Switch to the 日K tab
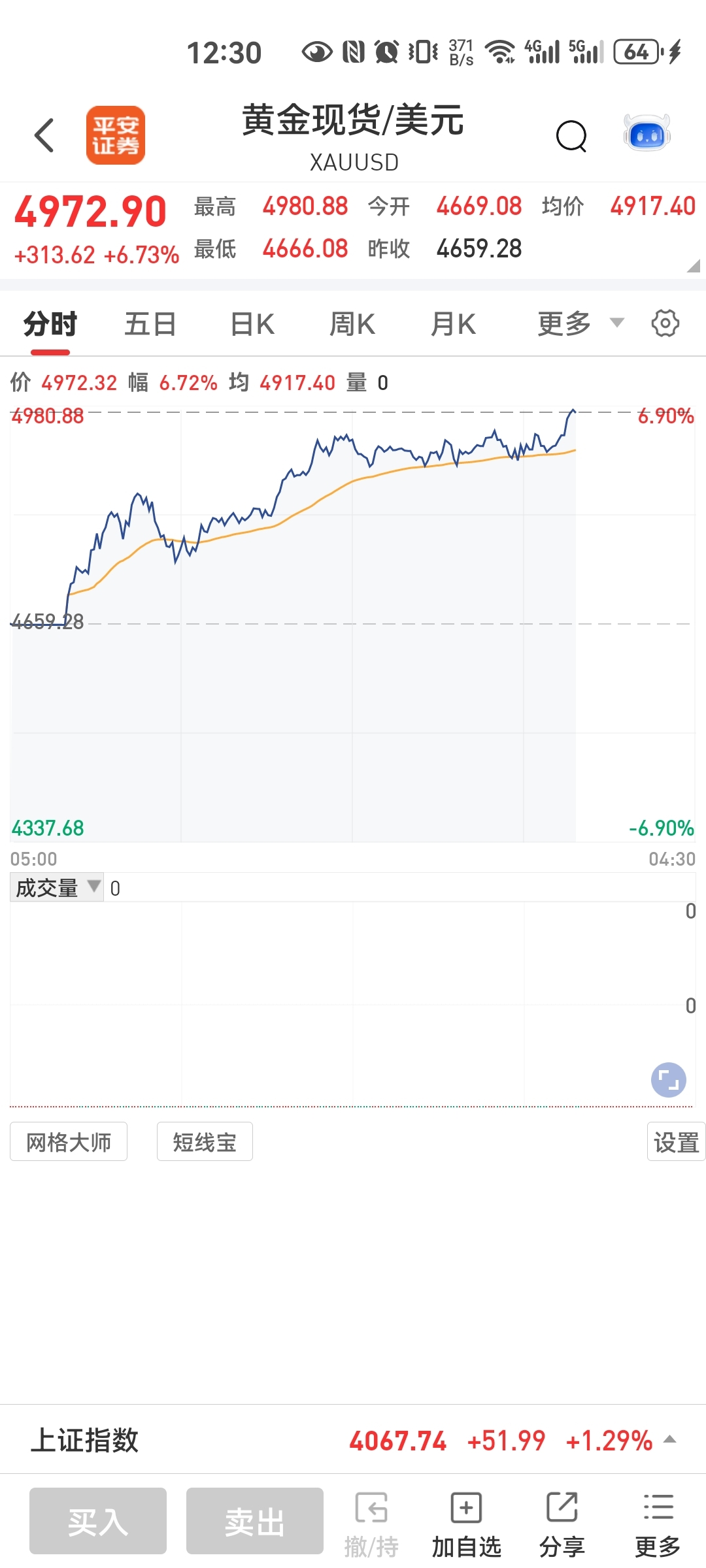 [x=252, y=324]
